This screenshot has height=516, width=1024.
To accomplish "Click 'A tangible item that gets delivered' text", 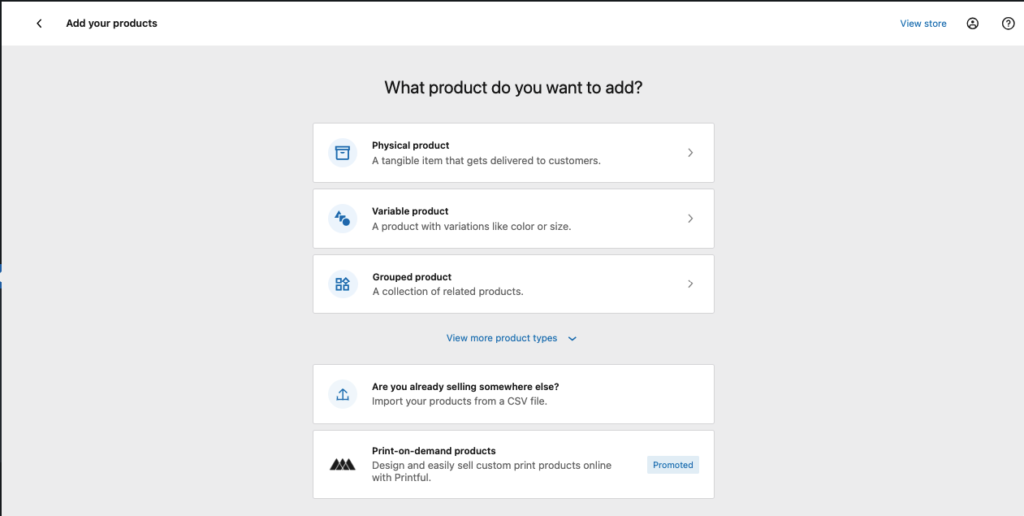I will point(486,161).
